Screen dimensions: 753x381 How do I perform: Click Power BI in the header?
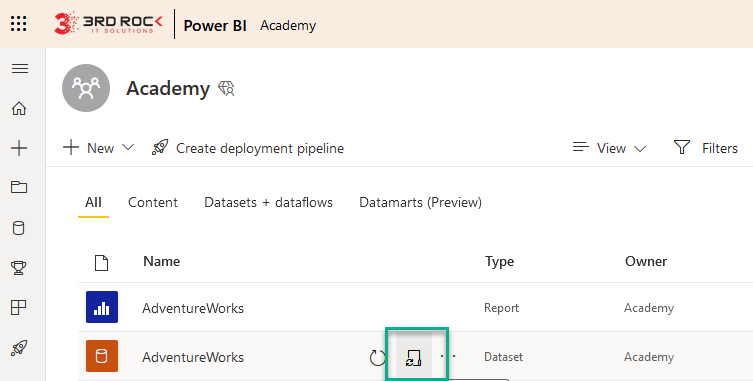tap(215, 25)
